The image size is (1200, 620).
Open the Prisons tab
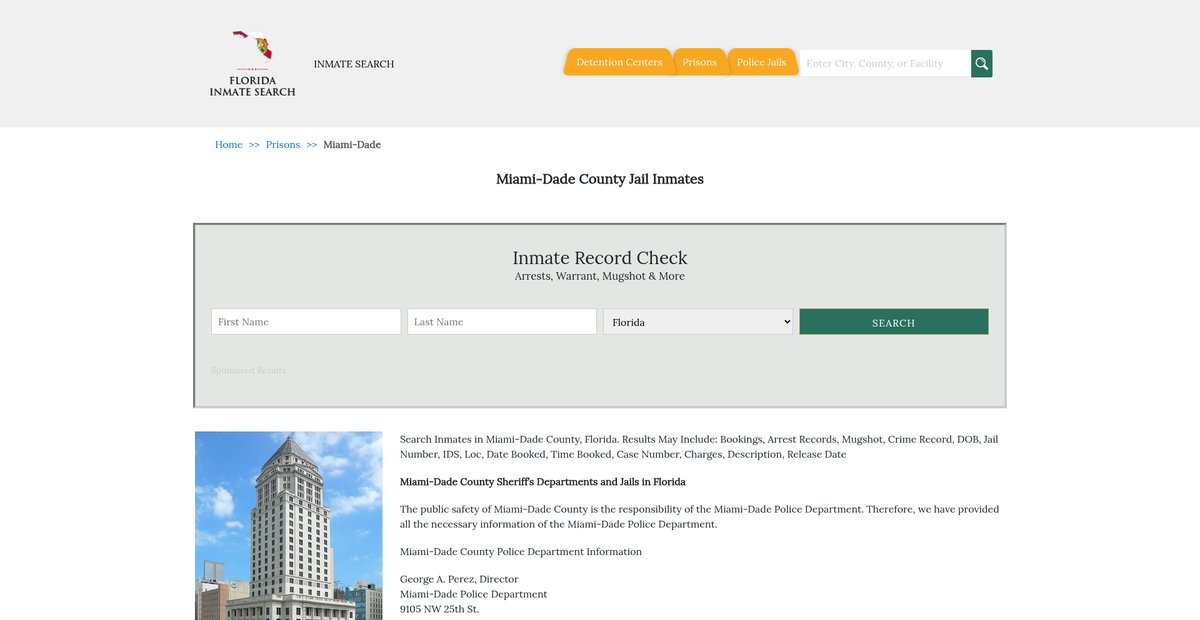point(699,62)
